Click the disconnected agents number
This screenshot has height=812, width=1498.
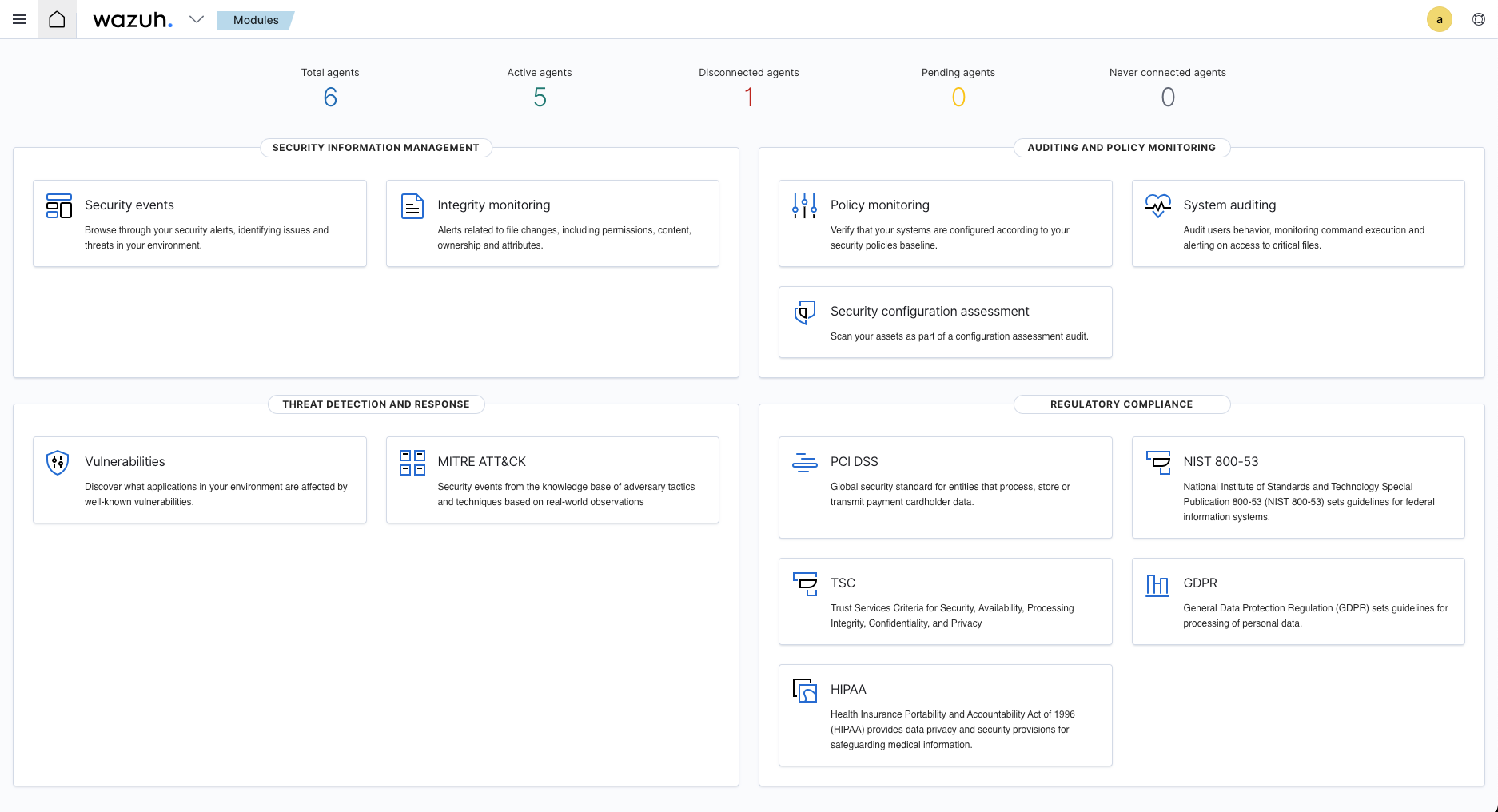(749, 98)
